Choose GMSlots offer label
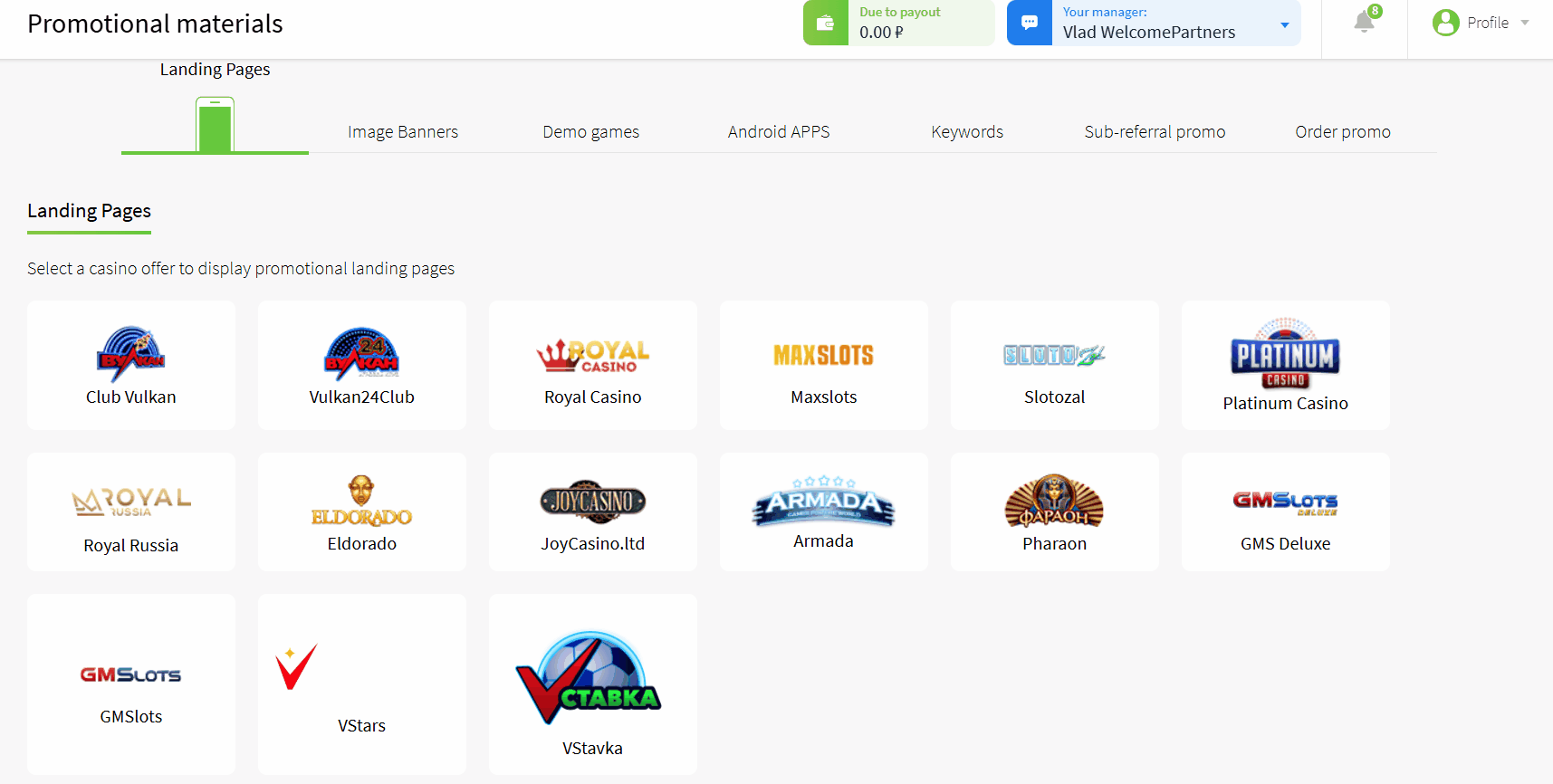Viewport: 1553px width, 784px height. pos(131,717)
